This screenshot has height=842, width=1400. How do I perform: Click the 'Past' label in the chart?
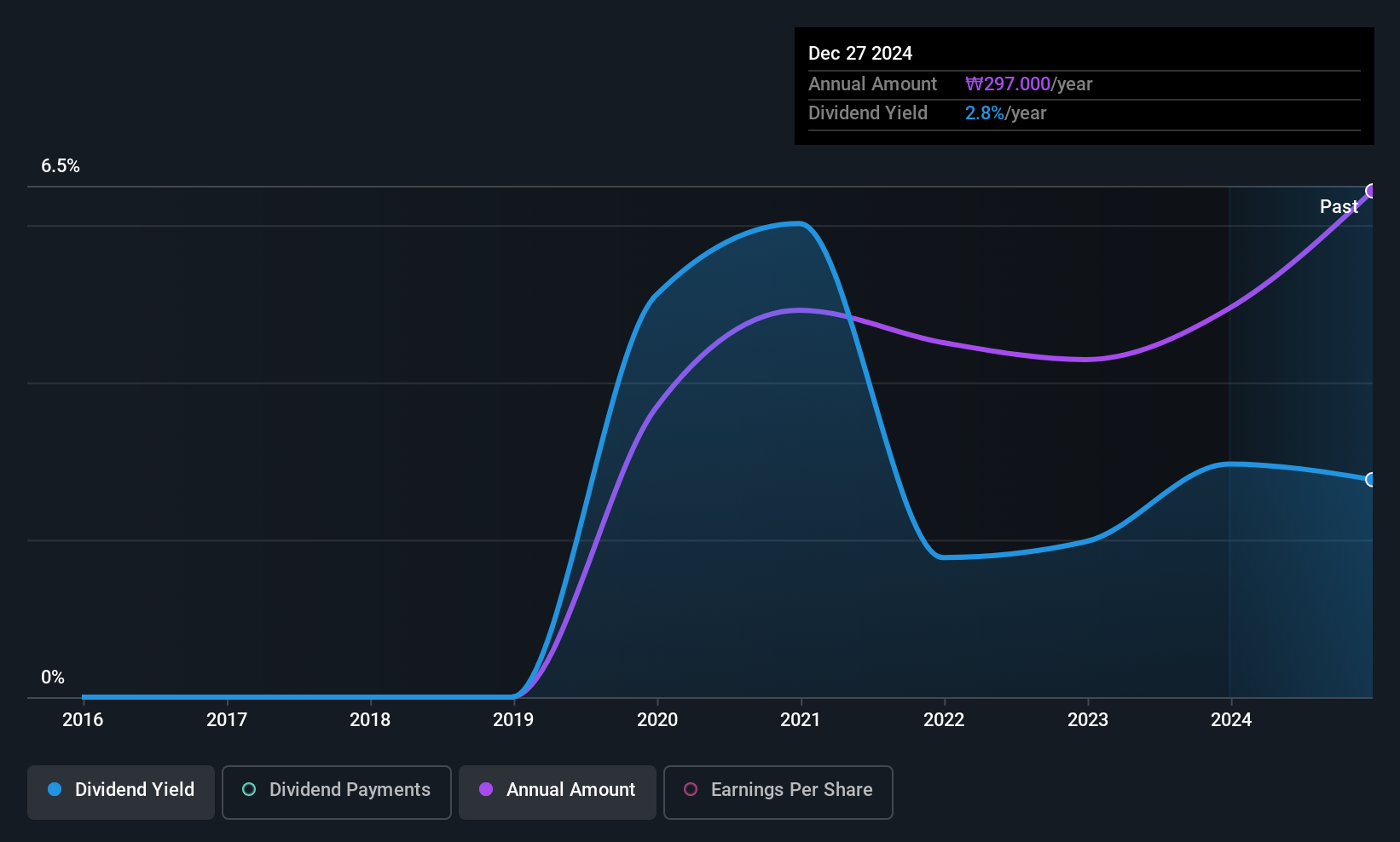point(1338,207)
